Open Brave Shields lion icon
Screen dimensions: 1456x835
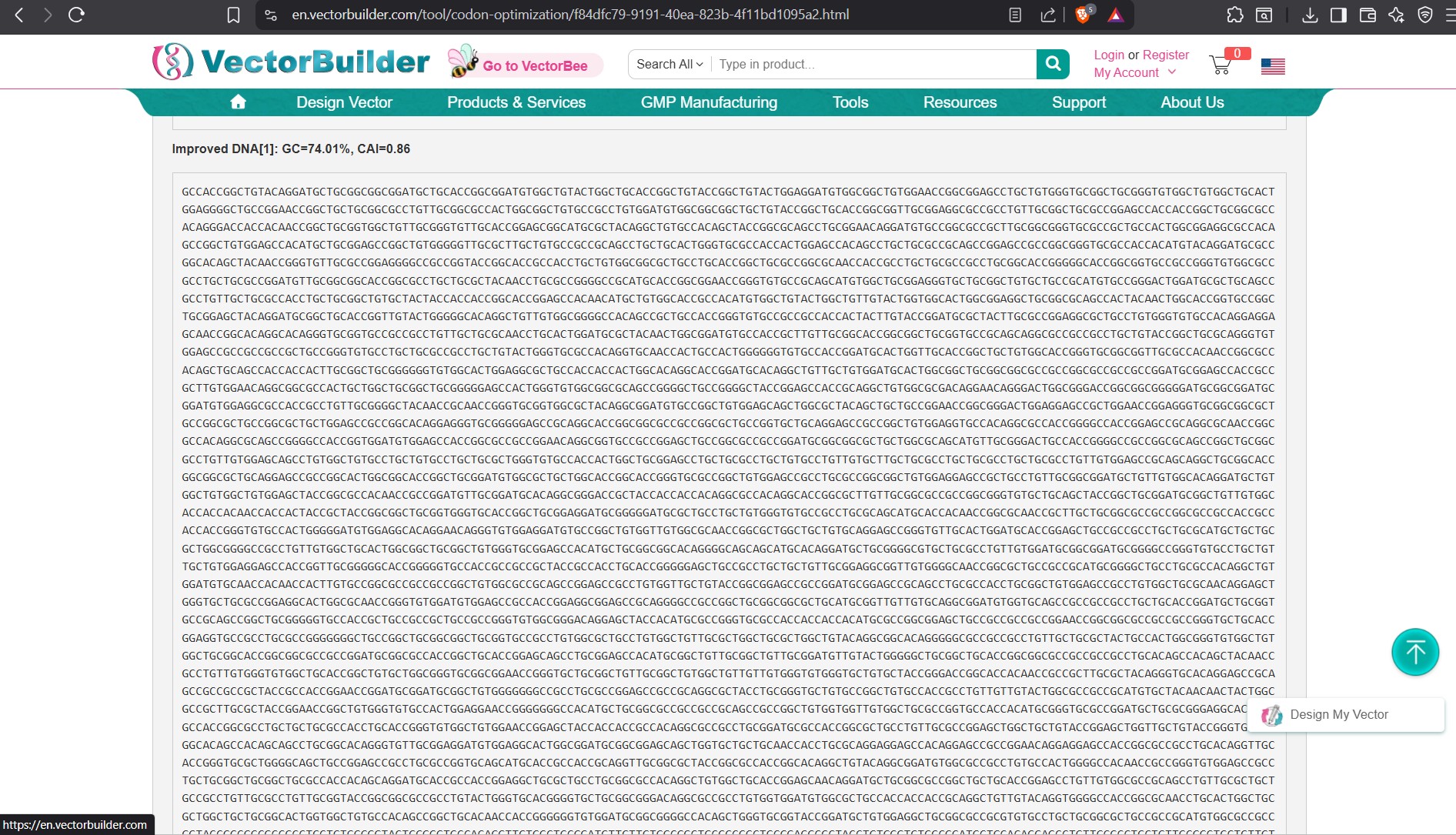pos(1084,14)
